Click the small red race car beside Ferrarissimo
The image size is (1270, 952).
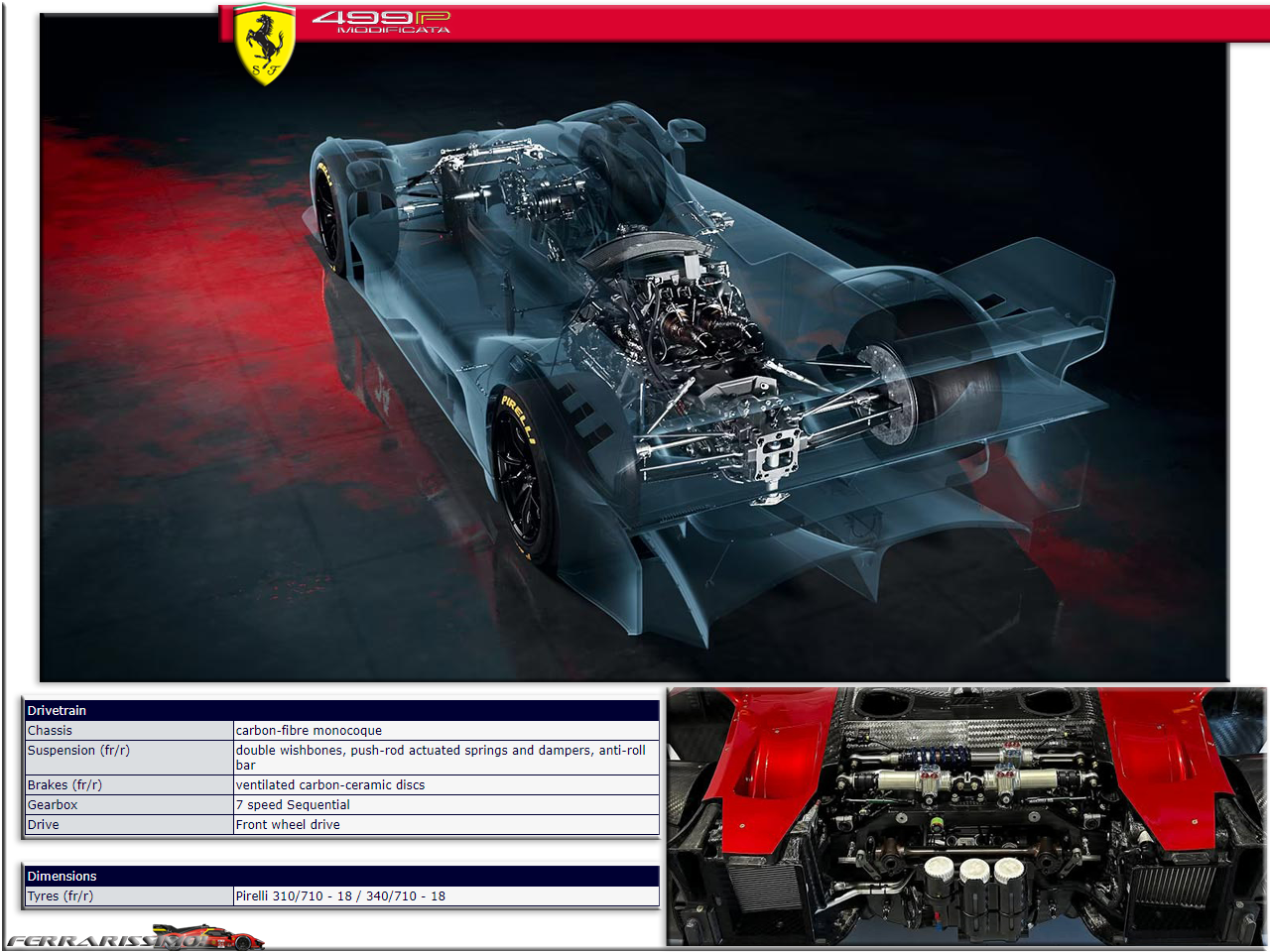213,935
